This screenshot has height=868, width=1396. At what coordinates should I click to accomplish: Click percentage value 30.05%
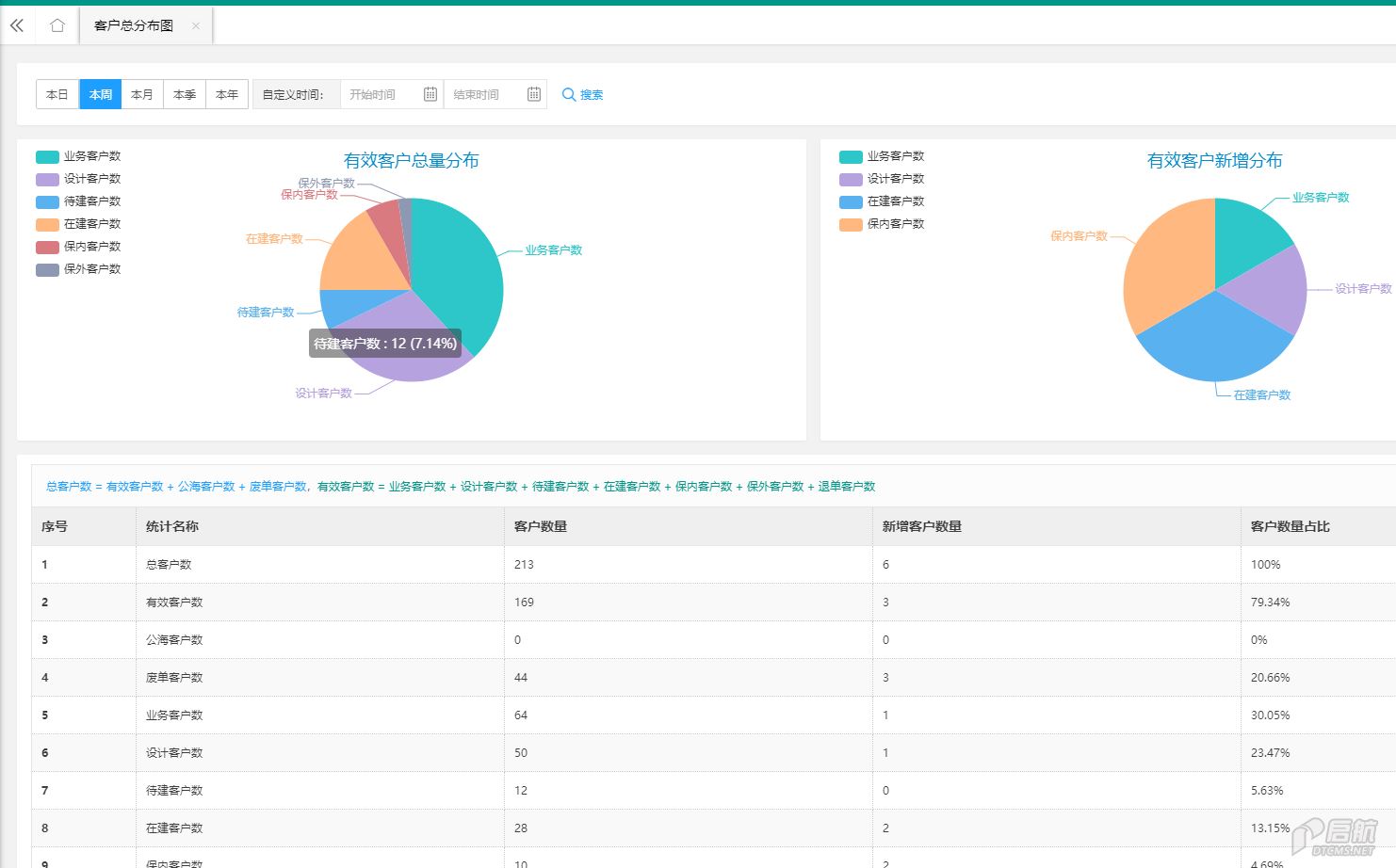coord(1271,715)
